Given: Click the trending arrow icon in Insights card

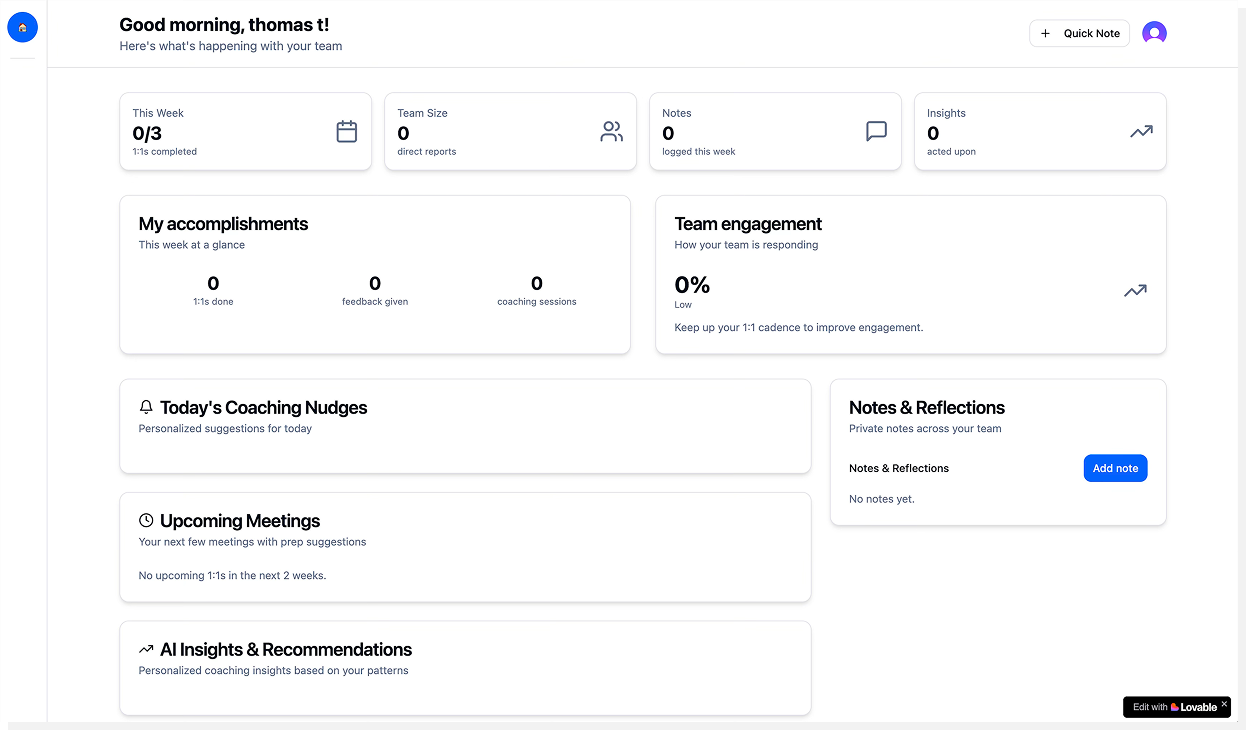Looking at the screenshot, I should coord(1141,131).
